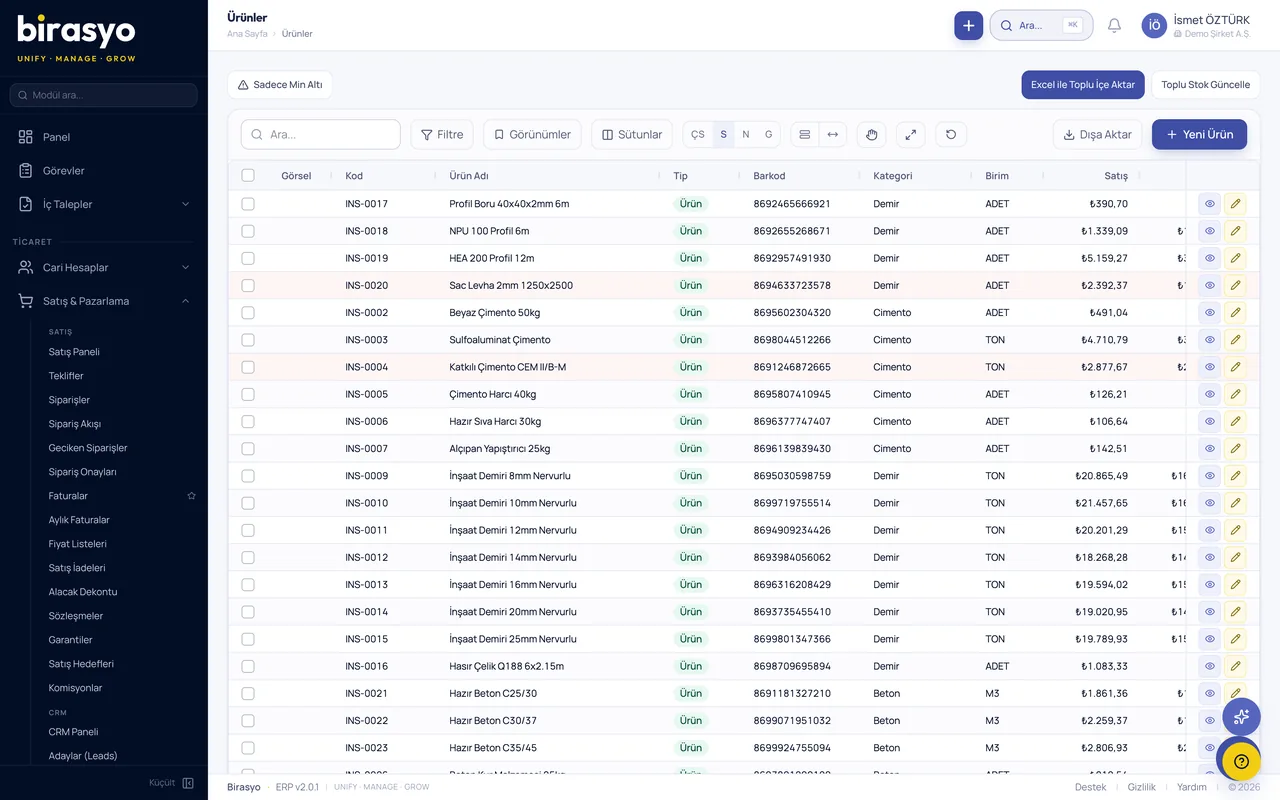Edit product INS-0017 with pencil icon
Viewport: 1280px width, 800px height.
click(x=1235, y=204)
